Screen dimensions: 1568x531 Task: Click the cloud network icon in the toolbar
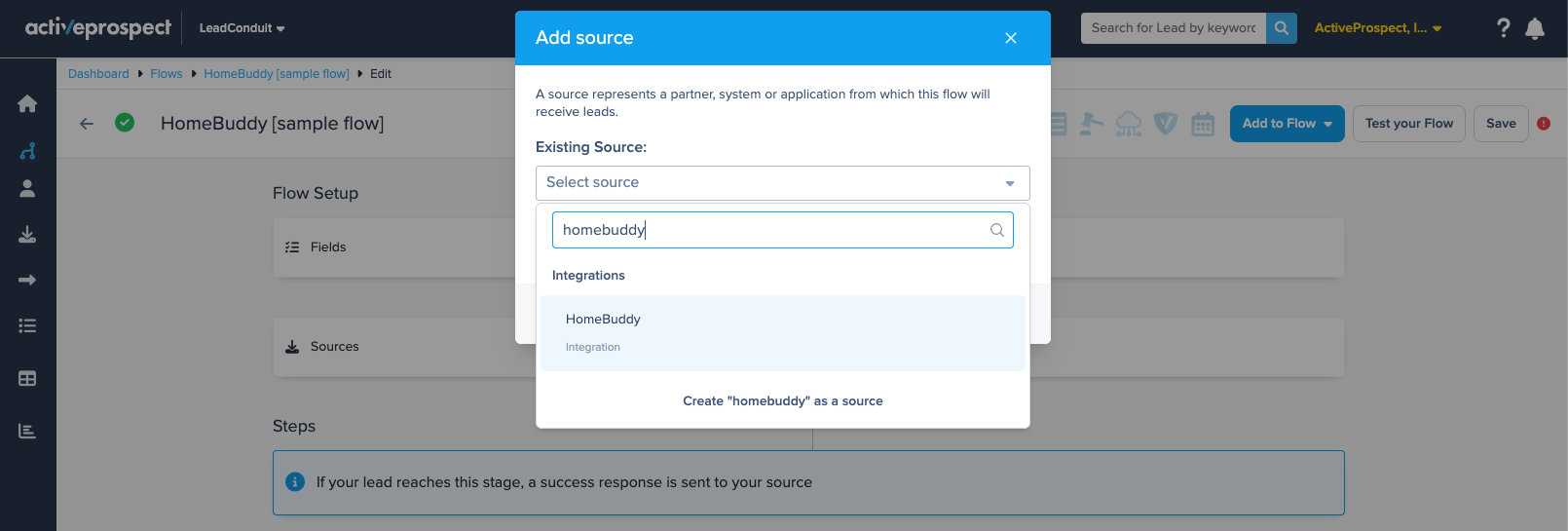[x=1129, y=124]
